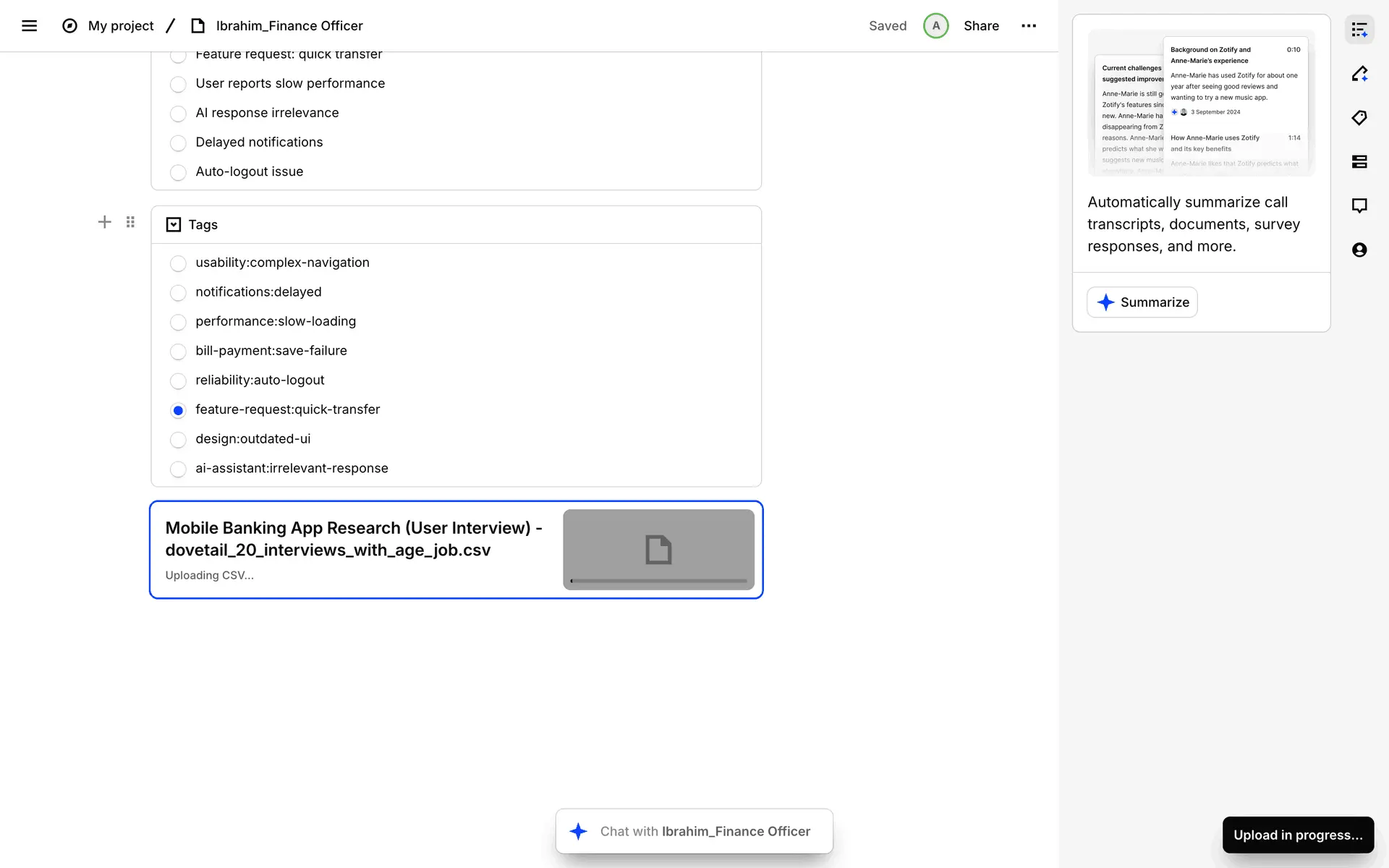Image resolution: width=1389 pixels, height=868 pixels.
Task: Select the Delayed notifications radio option
Action: (178, 143)
